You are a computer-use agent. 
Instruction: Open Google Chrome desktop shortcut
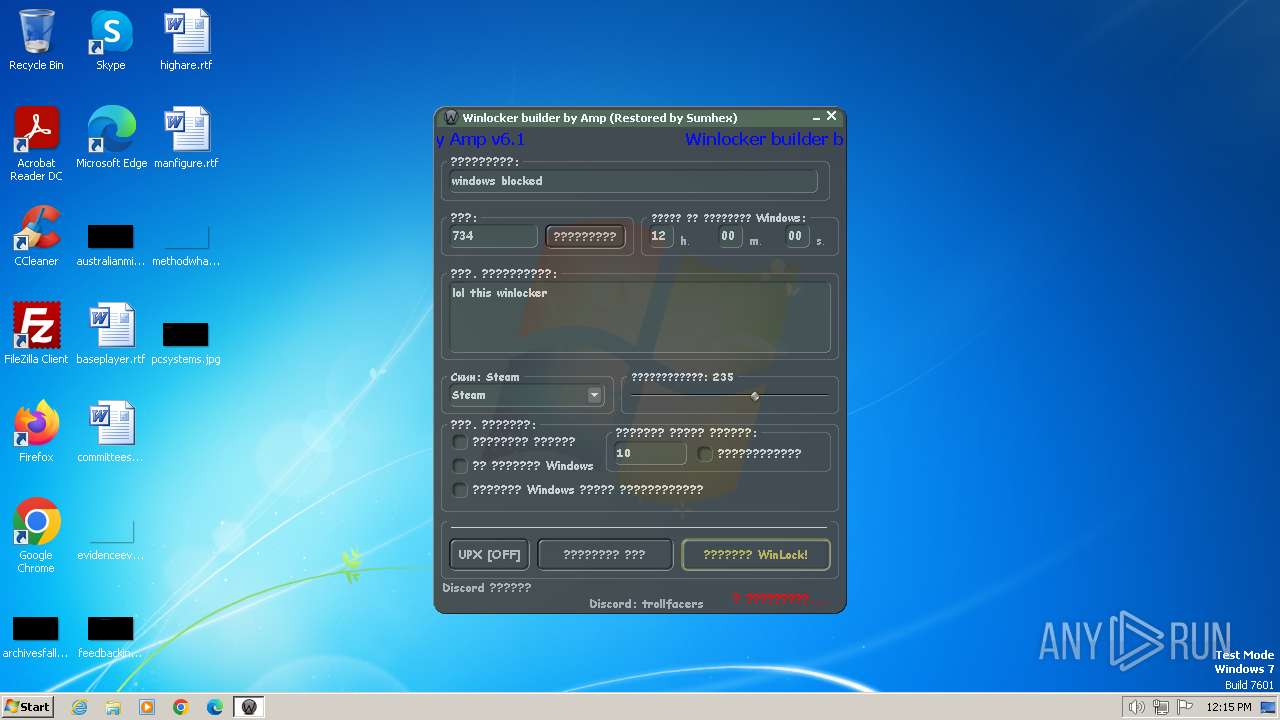(x=36, y=536)
